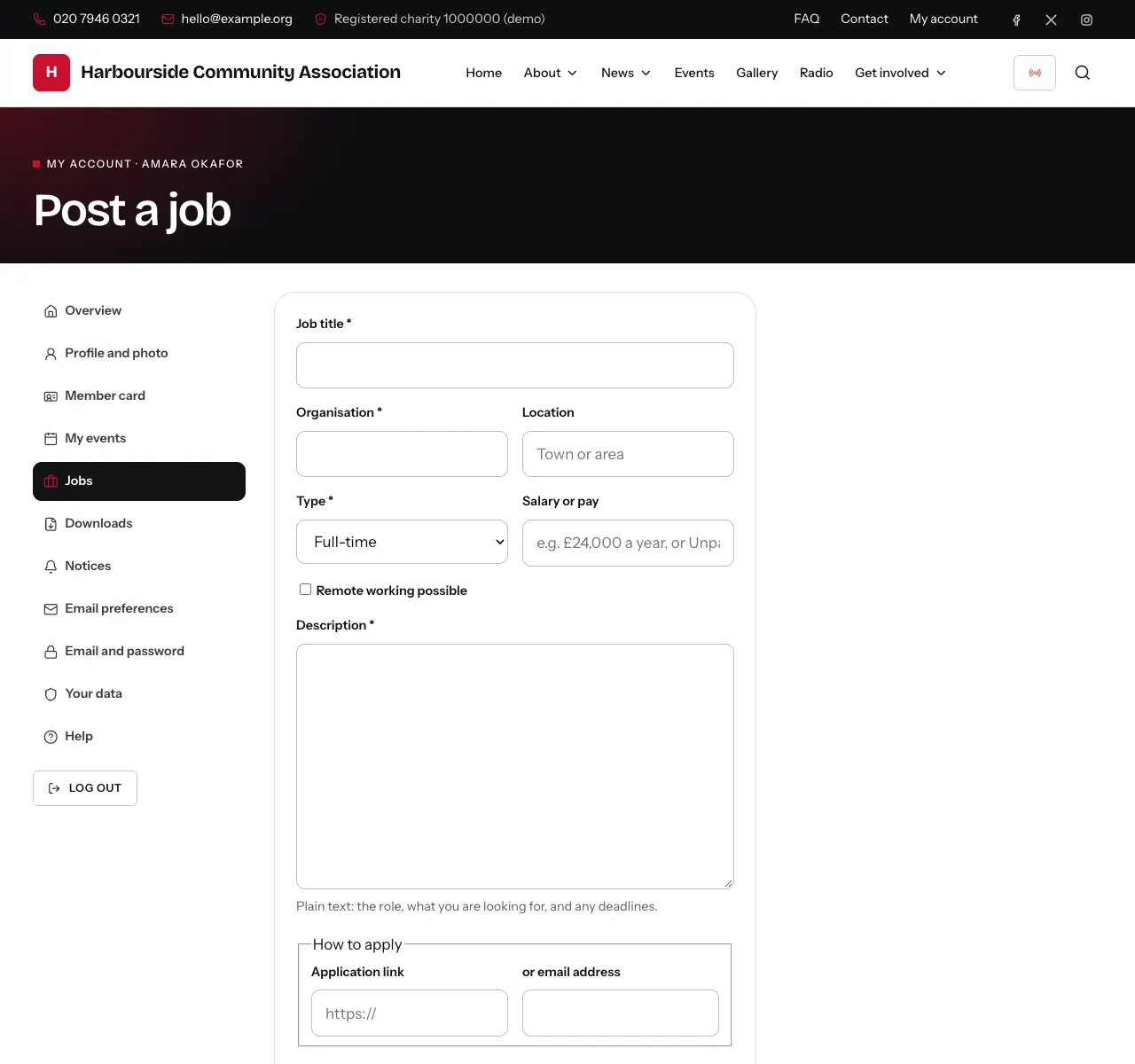Open Notices in account sidebar
The width and height of the screenshot is (1135, 1064).
coord(139,567)
